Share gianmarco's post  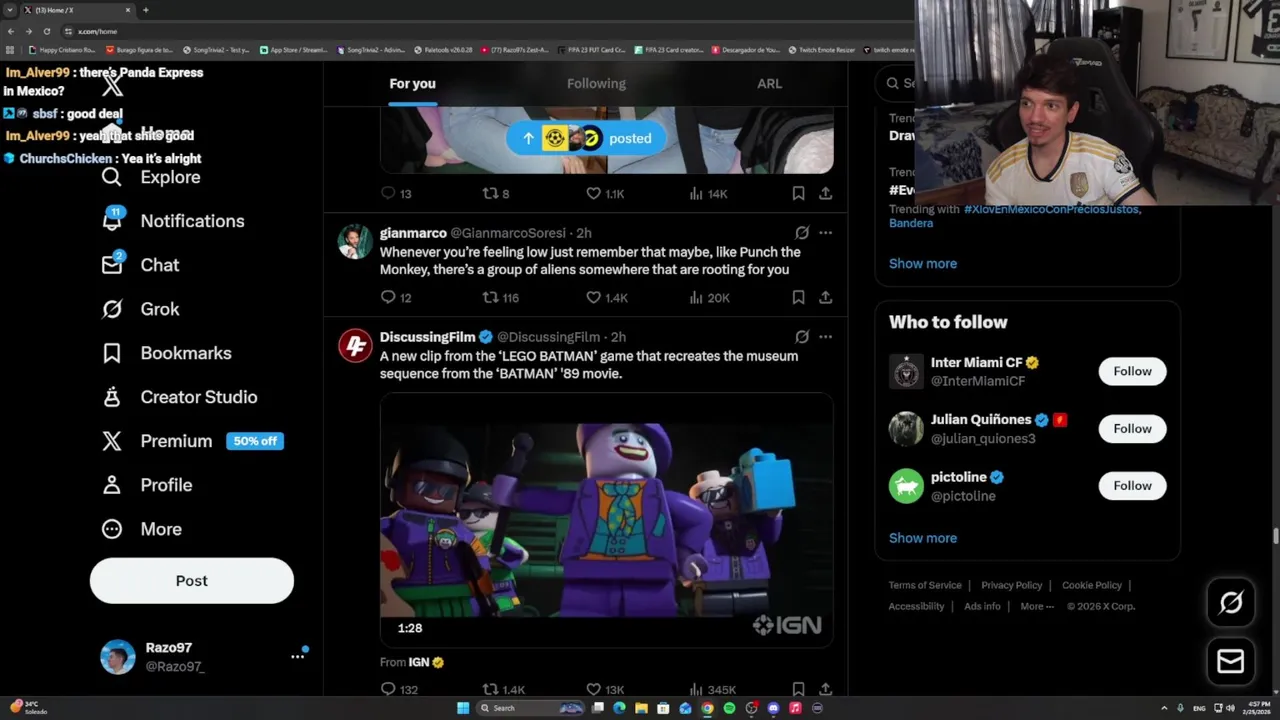(825, 297)
